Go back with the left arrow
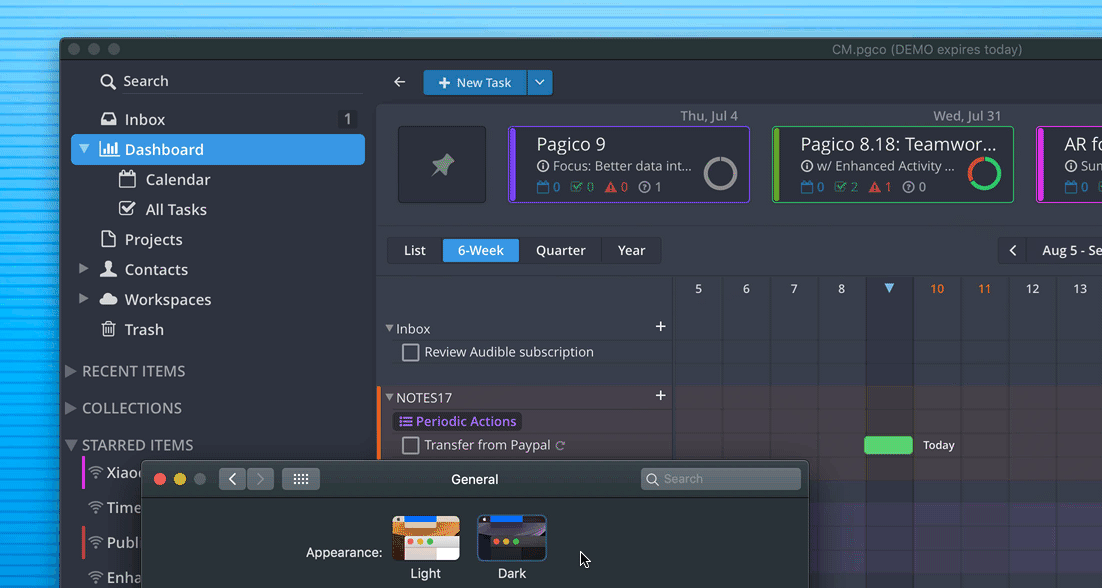 pyautogui.click(x=400, y=82)
